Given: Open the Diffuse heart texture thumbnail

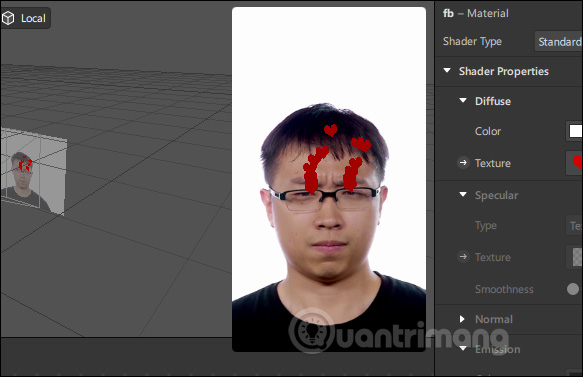Looking at the screenshot, I should coord(575,163).
